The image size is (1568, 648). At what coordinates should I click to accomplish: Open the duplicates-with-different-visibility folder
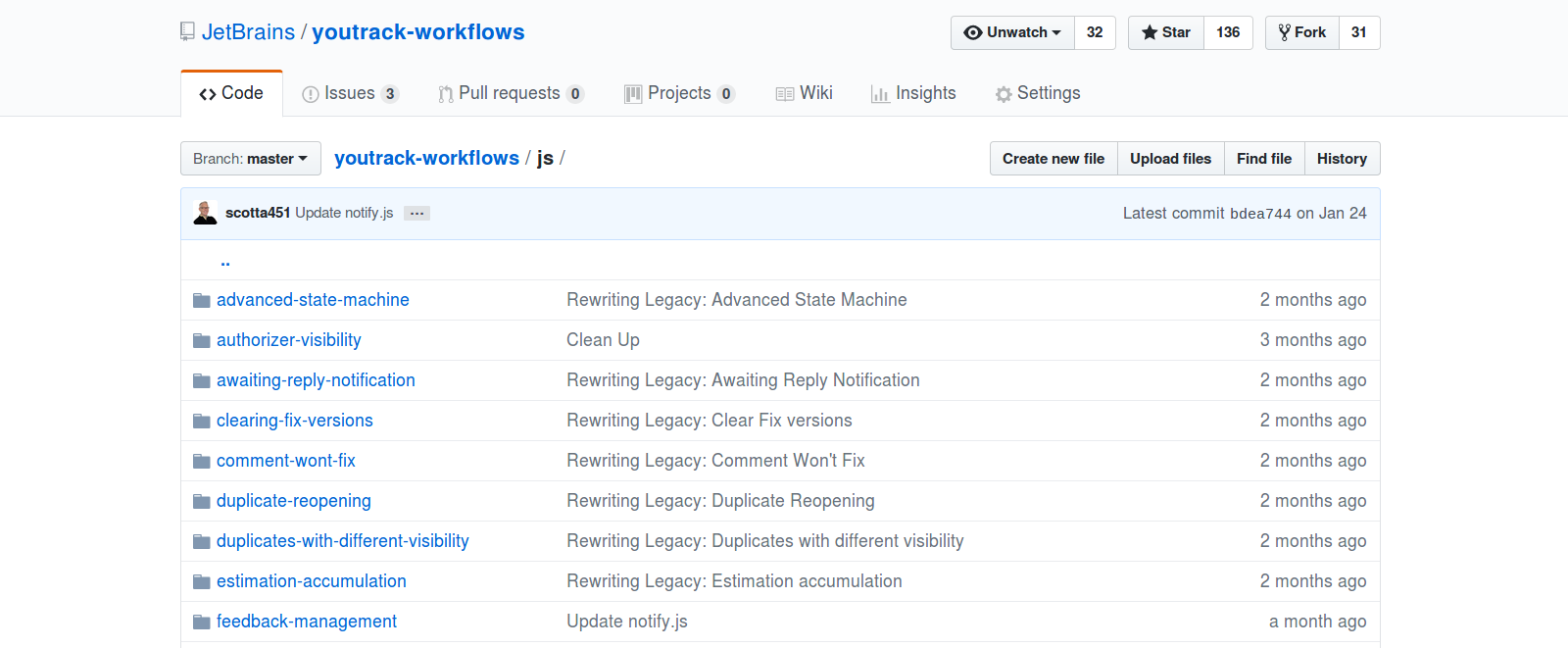tap(343, 541)
